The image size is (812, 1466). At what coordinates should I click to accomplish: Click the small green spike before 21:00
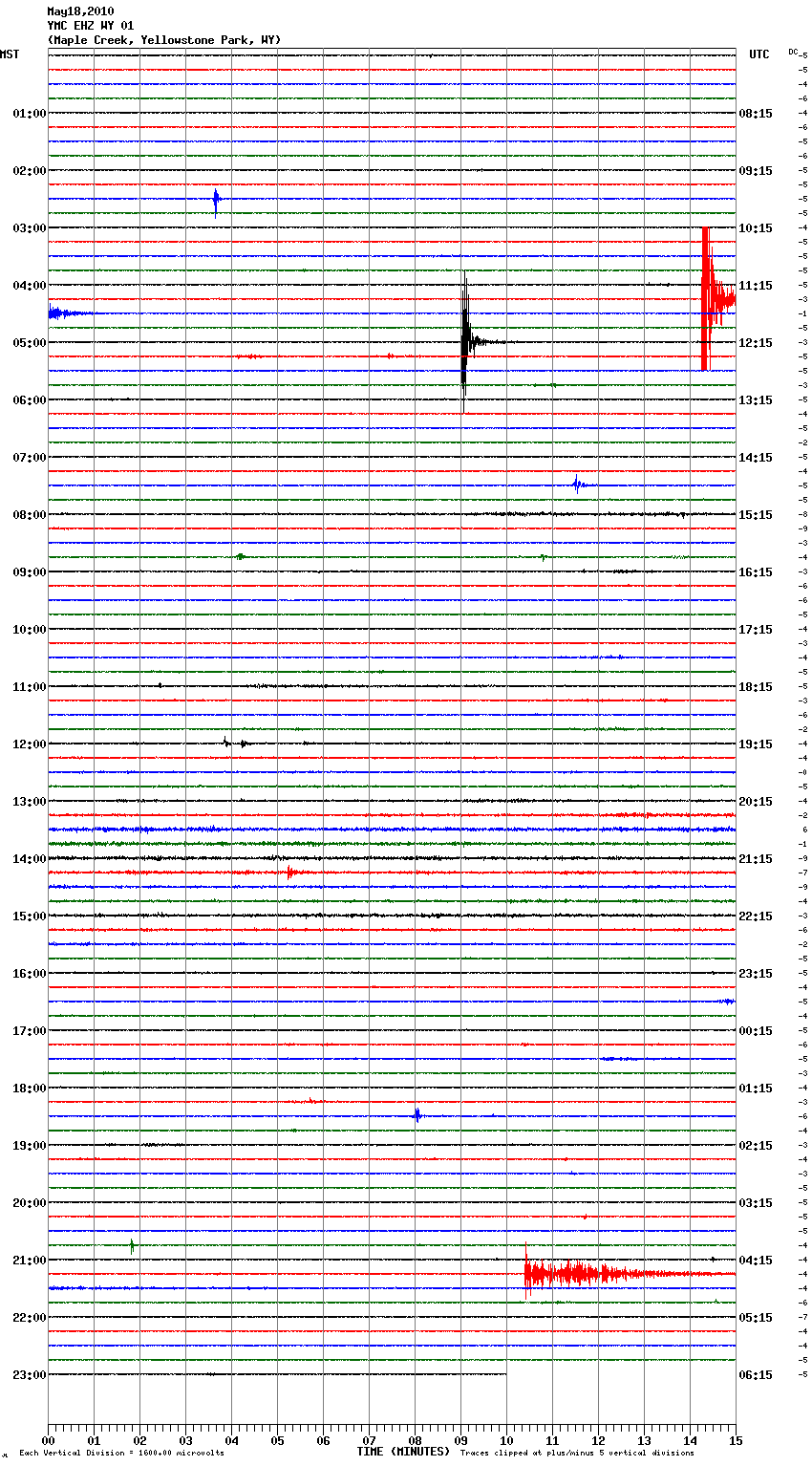tap(132, 1245)
